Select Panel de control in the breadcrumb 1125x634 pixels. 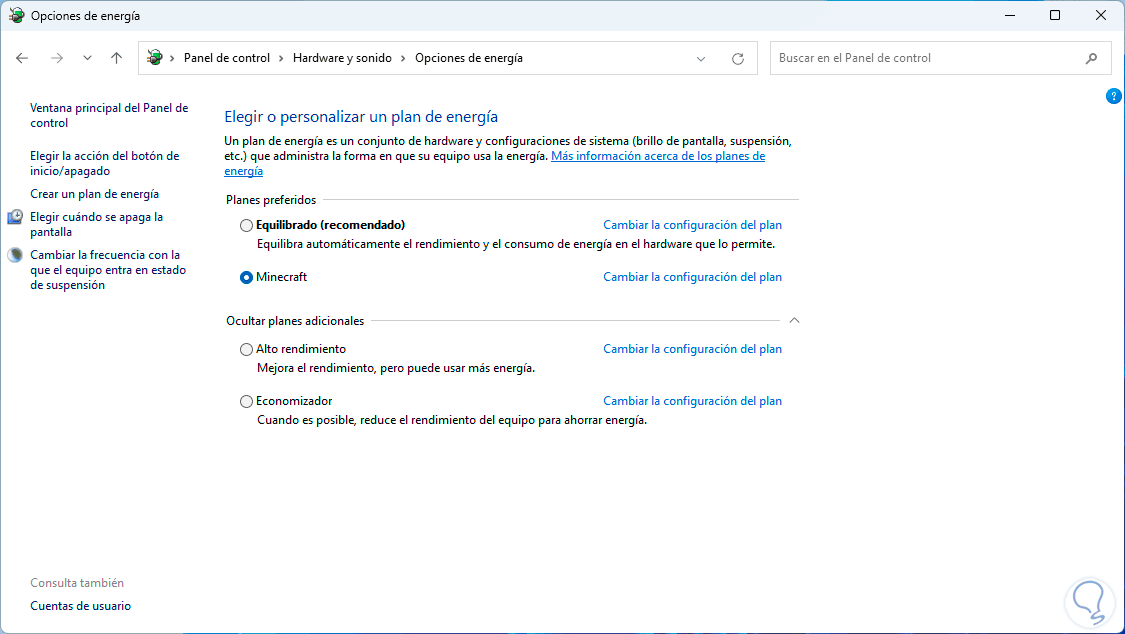click(227, 58)
